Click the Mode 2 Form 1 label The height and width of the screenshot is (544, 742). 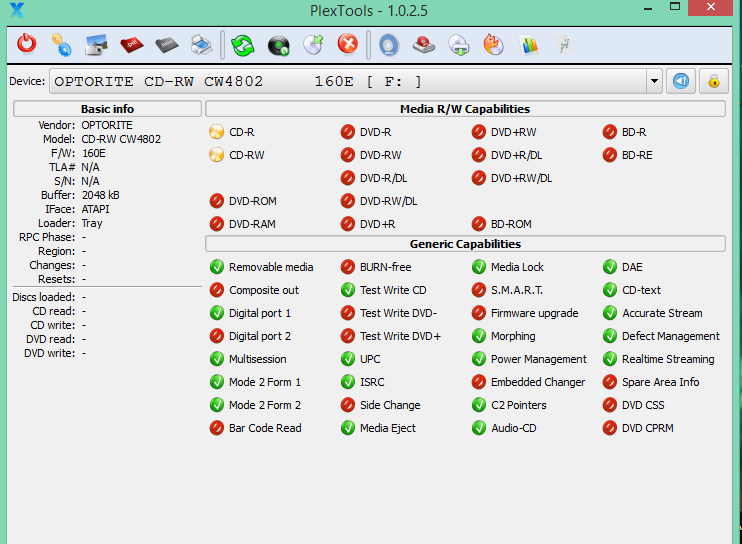pos(265,382)
